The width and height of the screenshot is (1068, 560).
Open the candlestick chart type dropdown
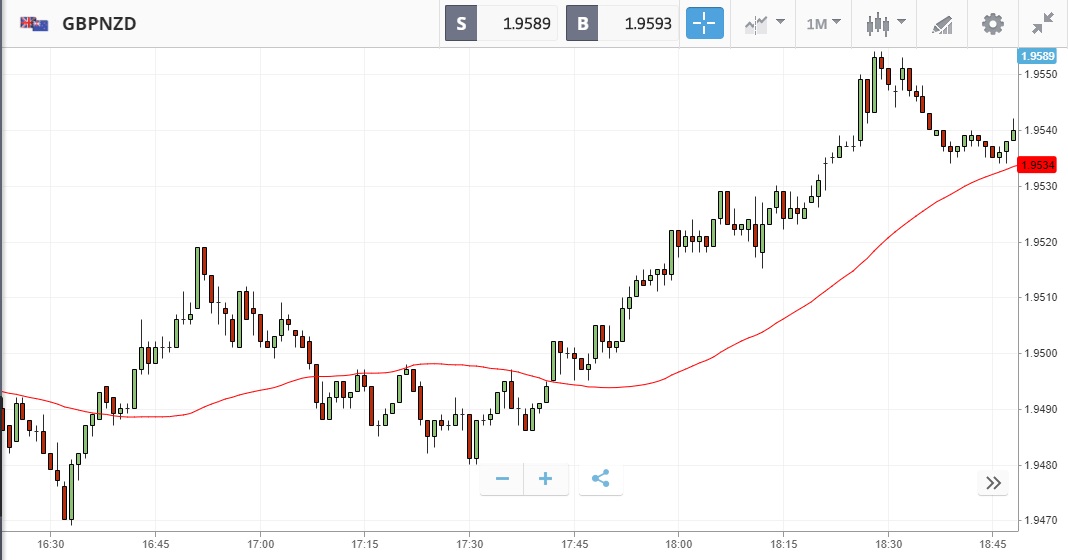point(886,23)
